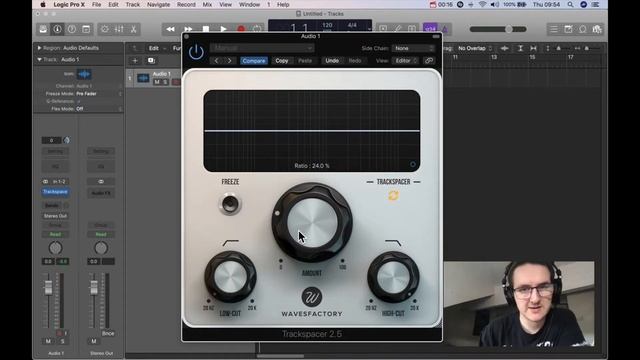Click the Paste button in plugin header

(305, 61)
